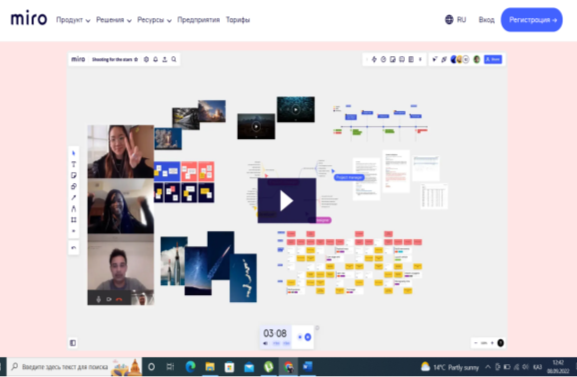Select the Frame tool

(74, 220)
